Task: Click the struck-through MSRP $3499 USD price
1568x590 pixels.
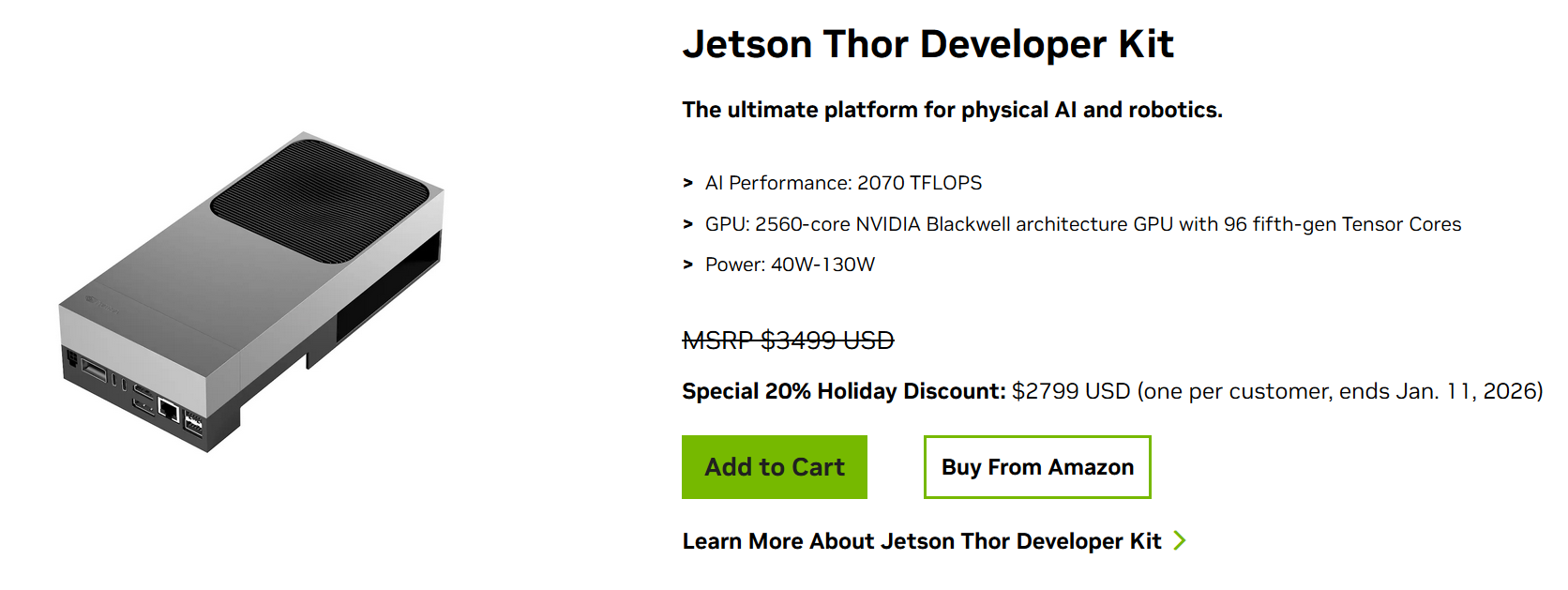Action: (788, 340)
